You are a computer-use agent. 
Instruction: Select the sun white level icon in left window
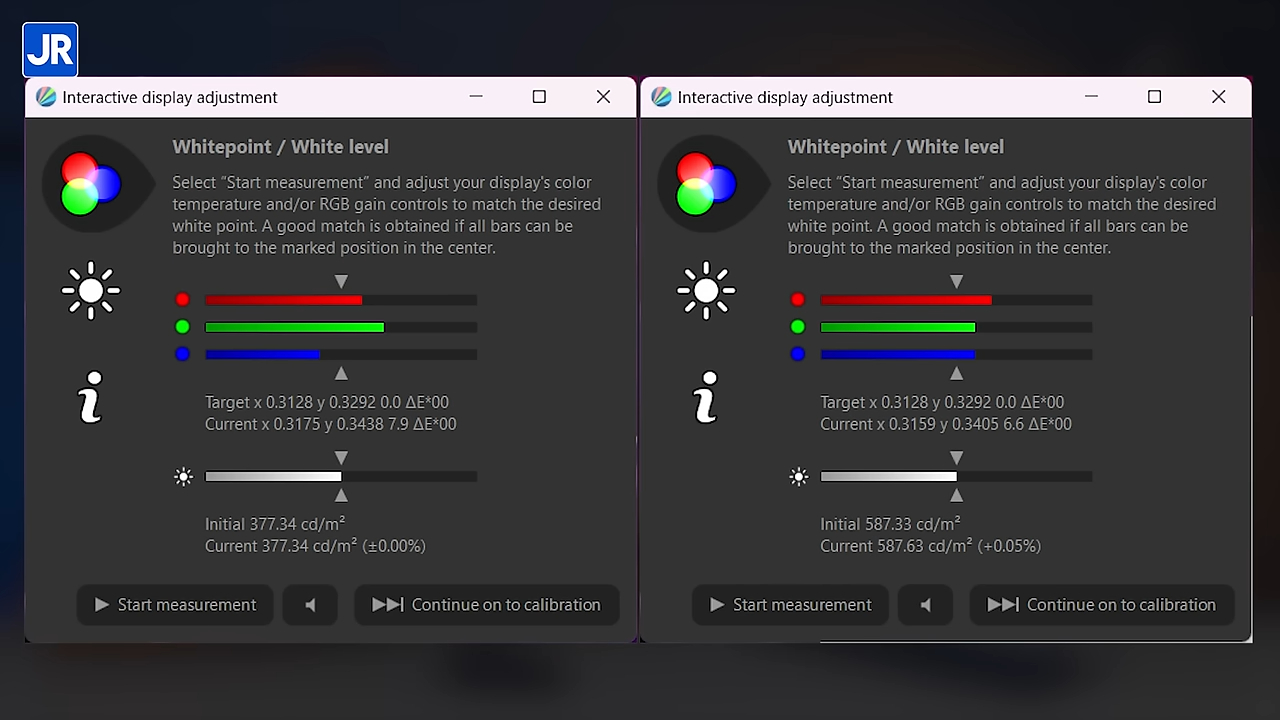point(91,291)
